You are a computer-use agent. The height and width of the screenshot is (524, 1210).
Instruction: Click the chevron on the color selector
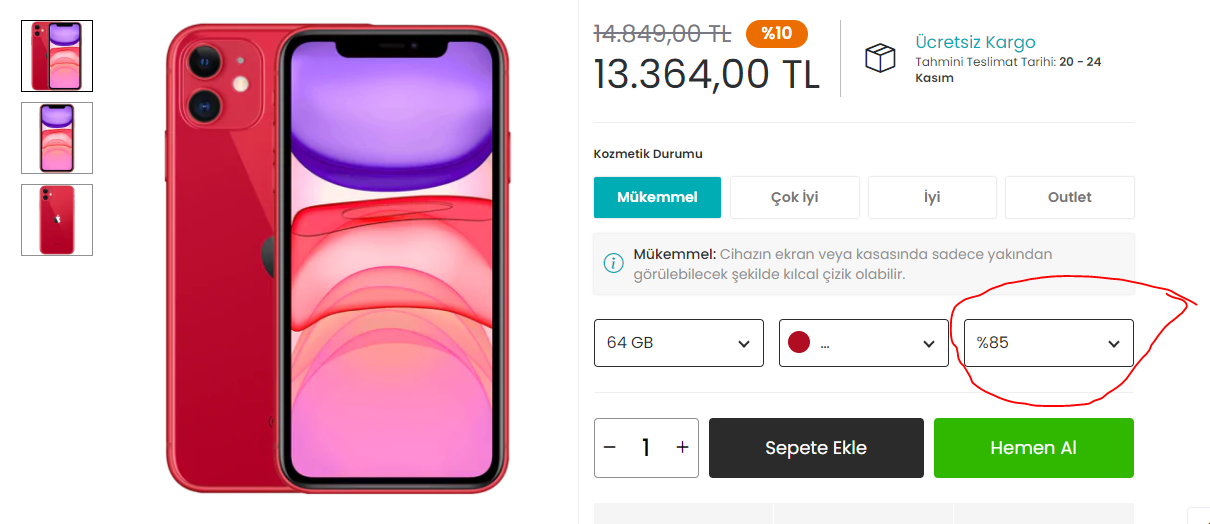pos(928,344)
